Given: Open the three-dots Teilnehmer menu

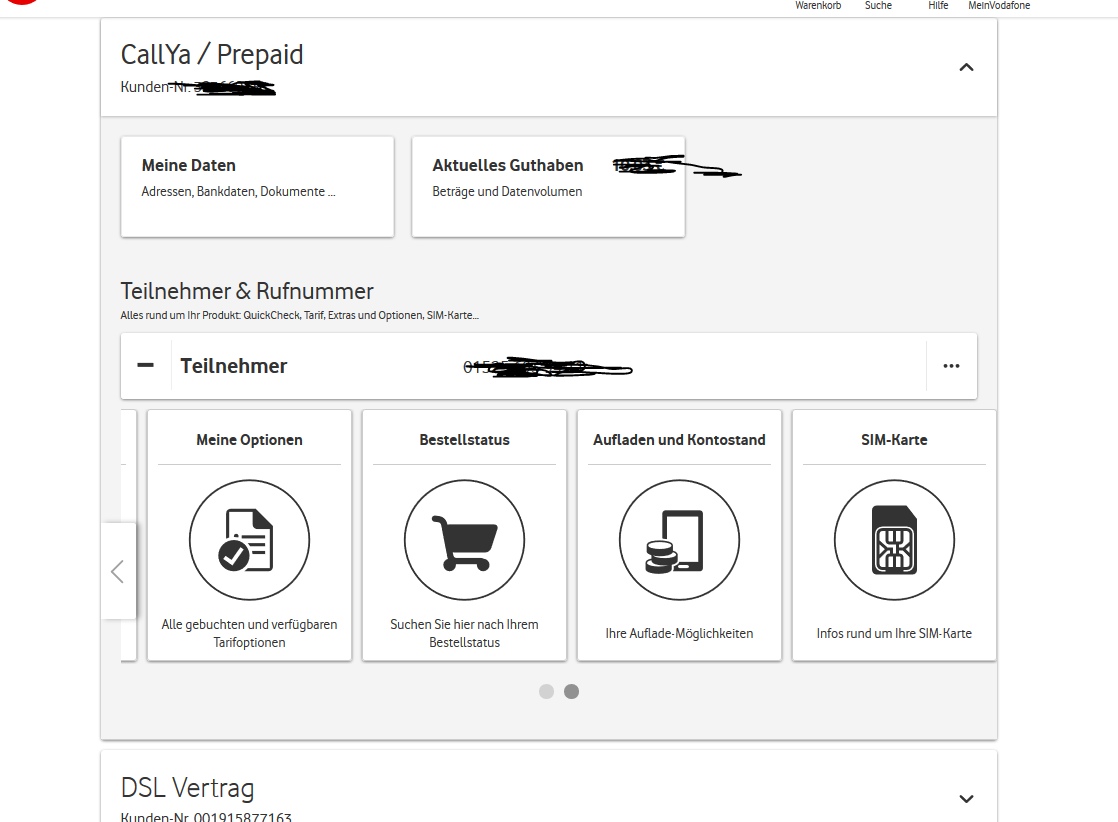Looking at the screenshot, I should [951, 366].
